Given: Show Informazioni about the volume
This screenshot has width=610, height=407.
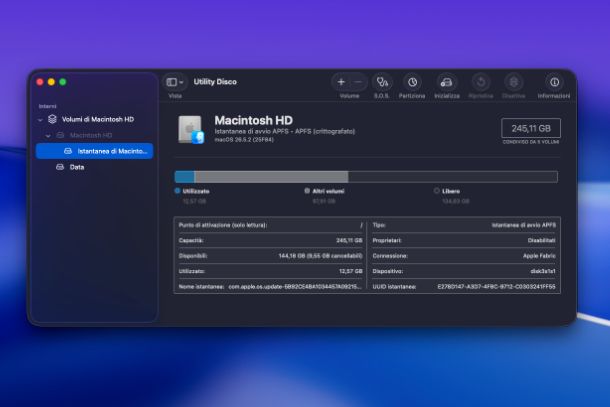Looking at the screenshot, I should click(x=554, y=82).
